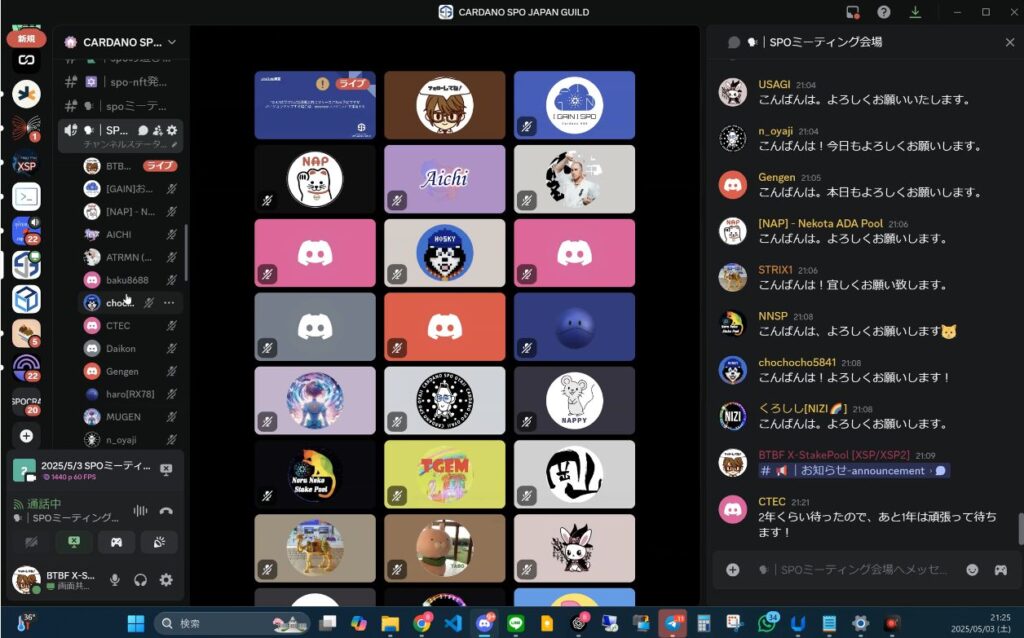Add a new server with plus icon
Viewport: 1024px width, 638px height.
coord(26,436)
